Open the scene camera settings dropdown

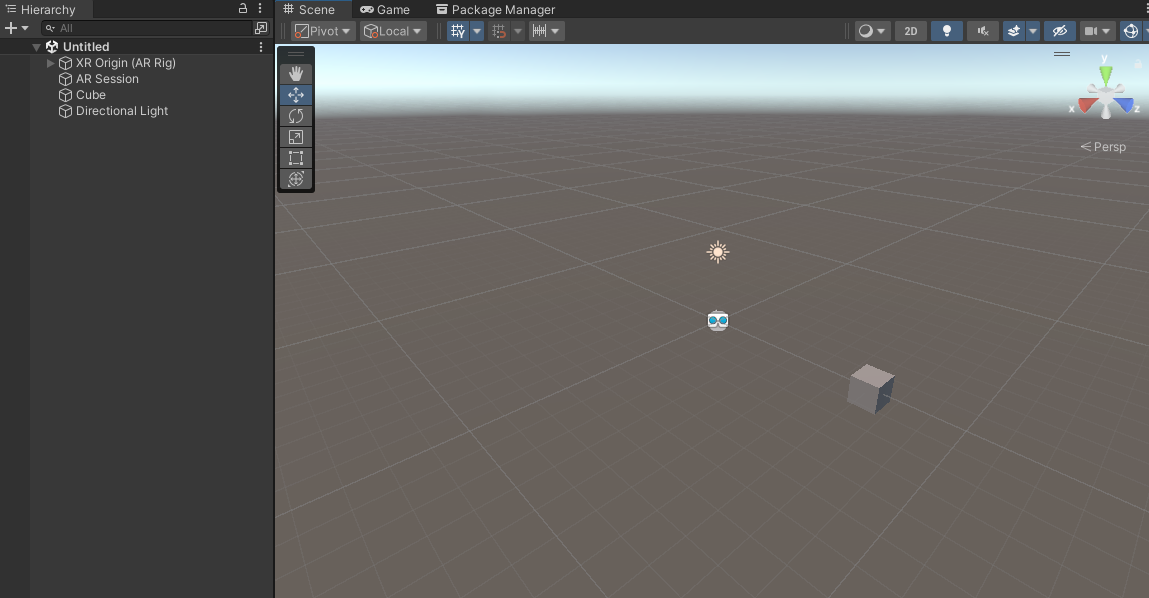[x=1098, y=31]
